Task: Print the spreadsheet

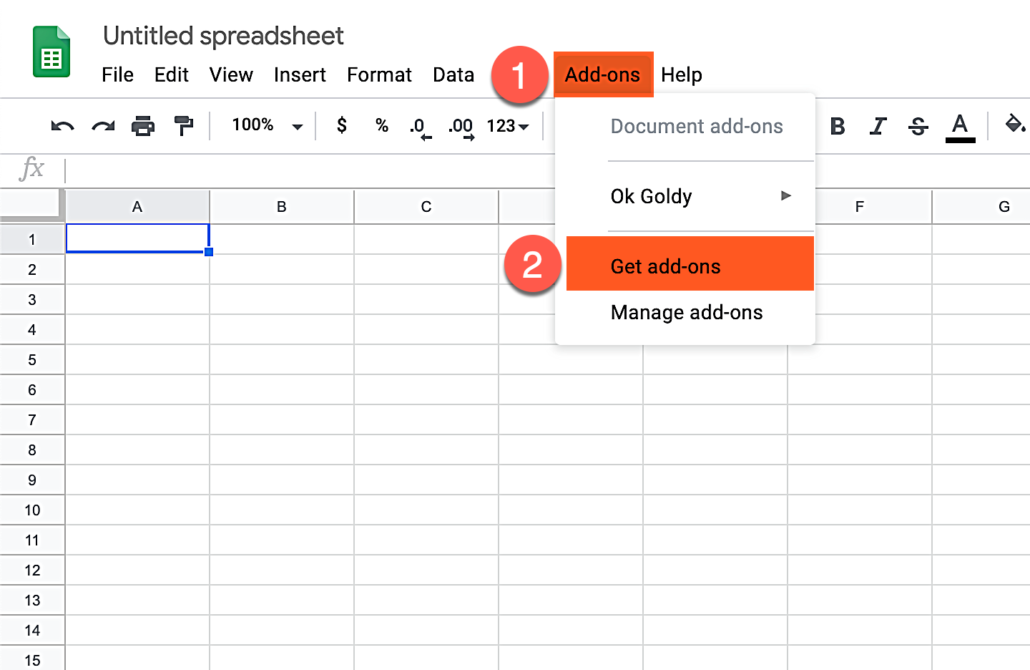Action: click(143, 125)
